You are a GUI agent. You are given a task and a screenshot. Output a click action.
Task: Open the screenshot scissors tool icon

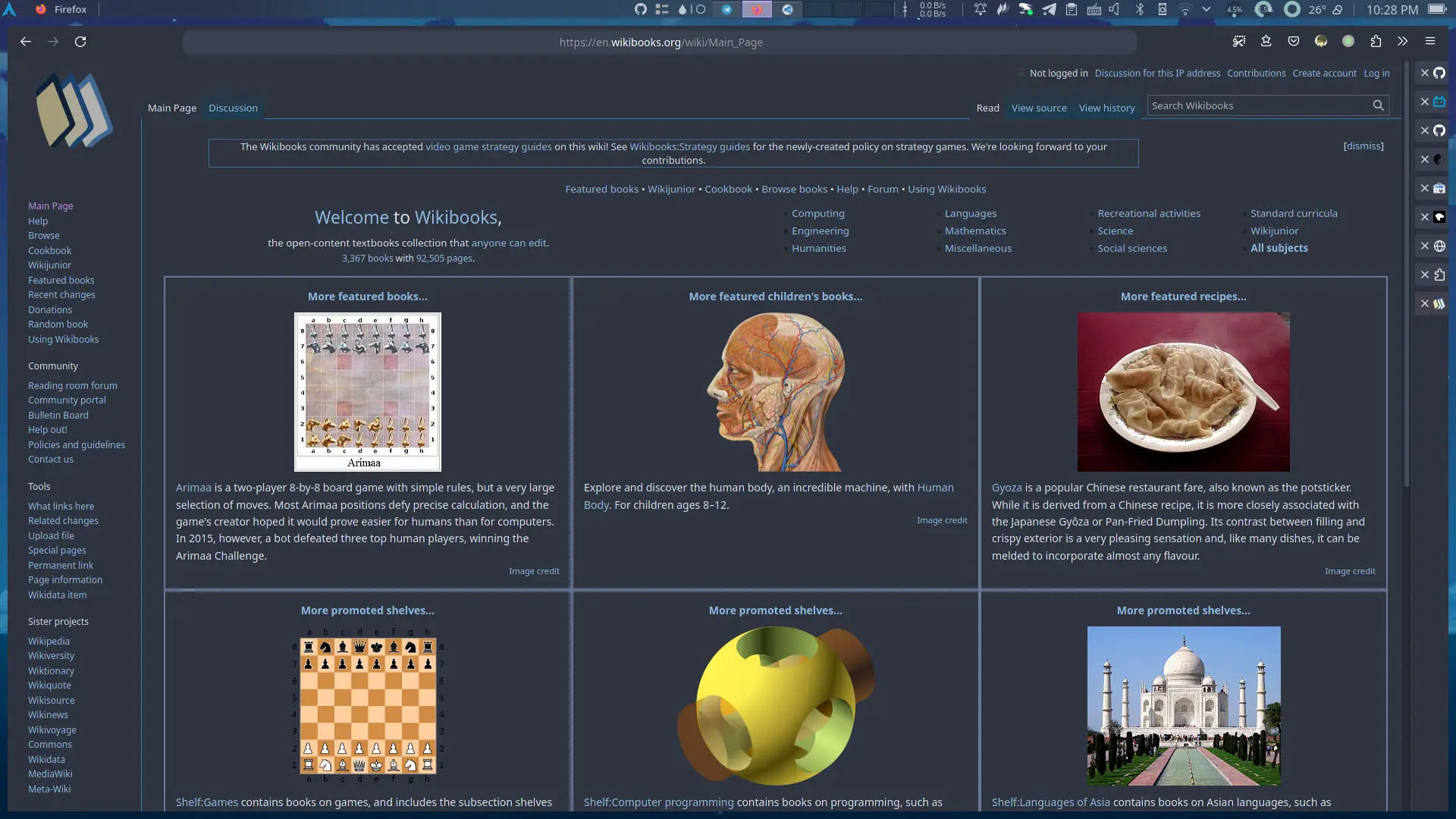(x=1239, y=42)
